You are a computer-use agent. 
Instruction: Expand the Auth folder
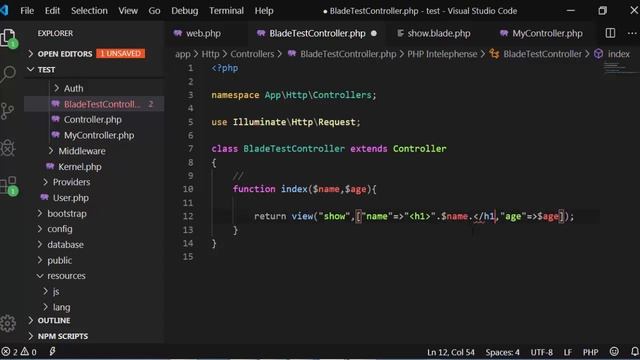tap(56, 88)
